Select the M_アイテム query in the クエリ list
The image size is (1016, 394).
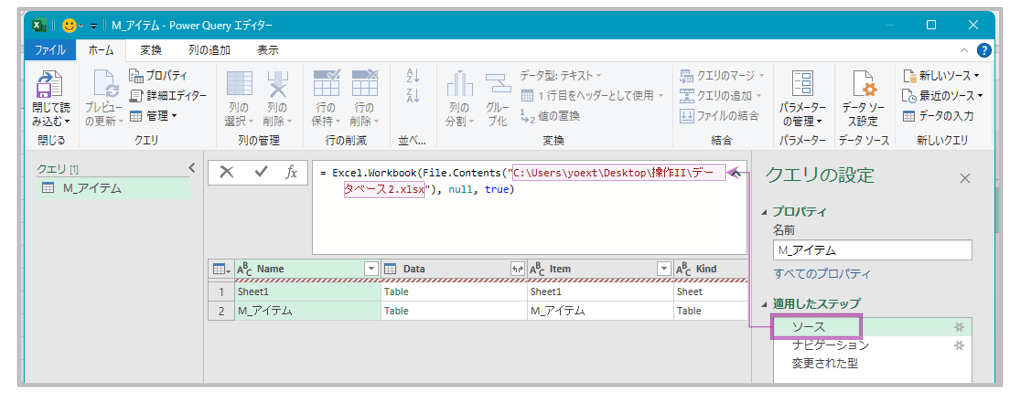pyautogui.click(x=113, y=189)
